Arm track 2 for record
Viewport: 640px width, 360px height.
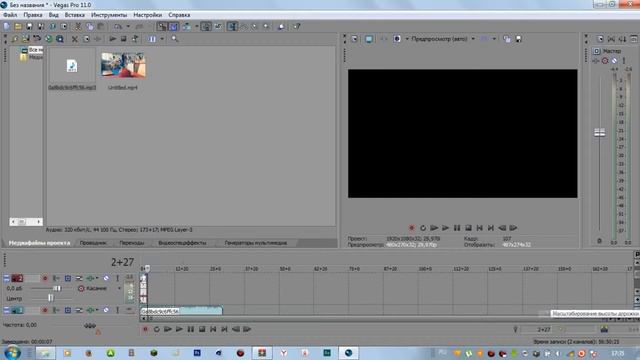tap(45, 278)
